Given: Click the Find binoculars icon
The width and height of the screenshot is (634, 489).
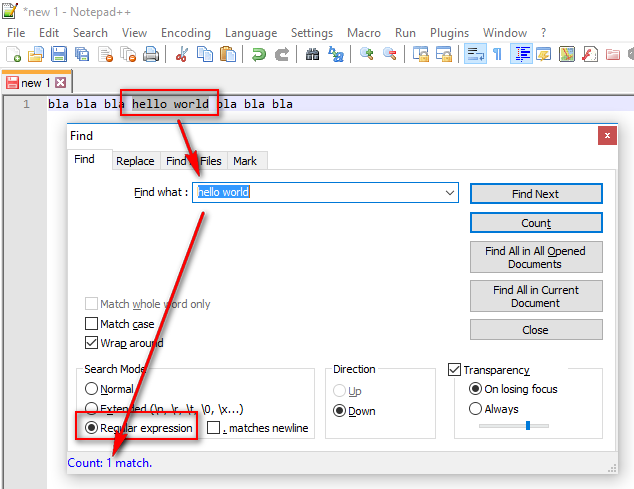Looking at the screenshot, I should click(312, 54).
